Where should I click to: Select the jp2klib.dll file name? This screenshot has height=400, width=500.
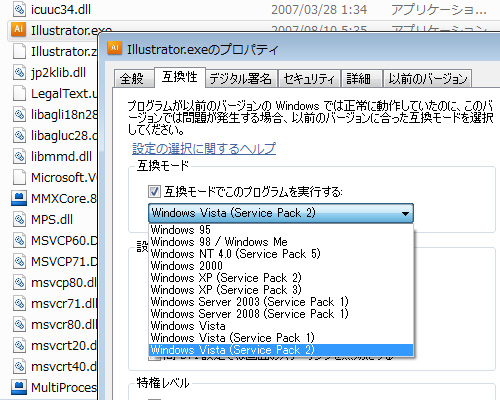click(58, 72)
